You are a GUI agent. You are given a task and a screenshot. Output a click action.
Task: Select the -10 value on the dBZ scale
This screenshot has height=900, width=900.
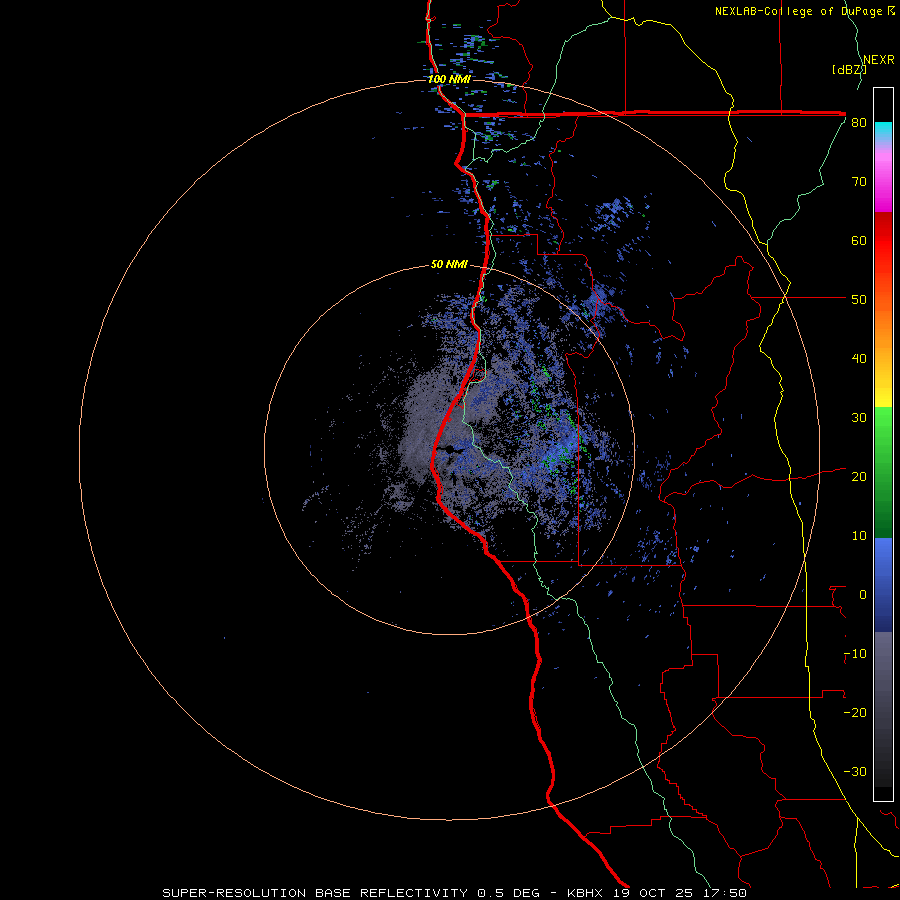855,654
